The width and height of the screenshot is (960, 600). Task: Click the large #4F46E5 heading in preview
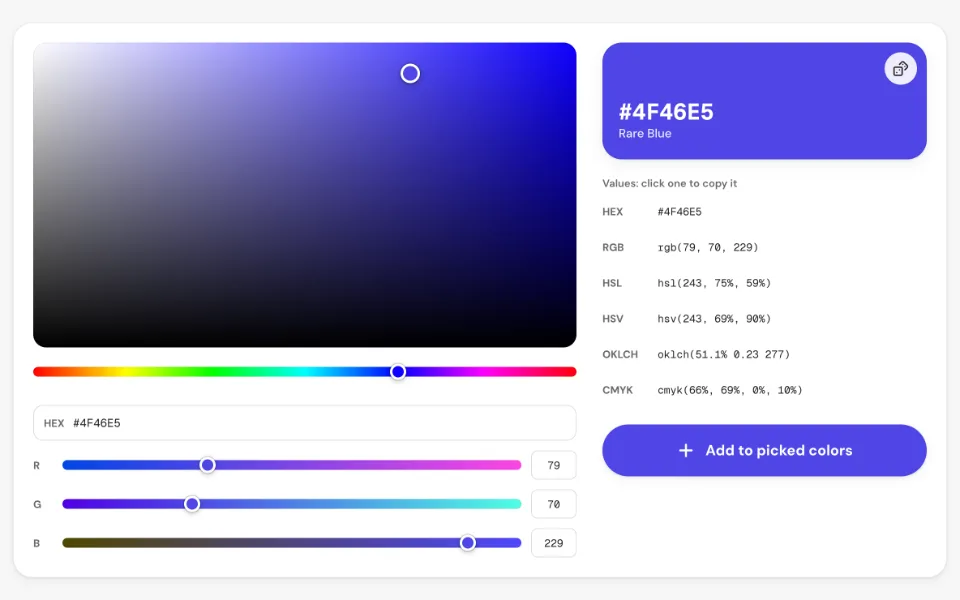[x=666, y=112]
